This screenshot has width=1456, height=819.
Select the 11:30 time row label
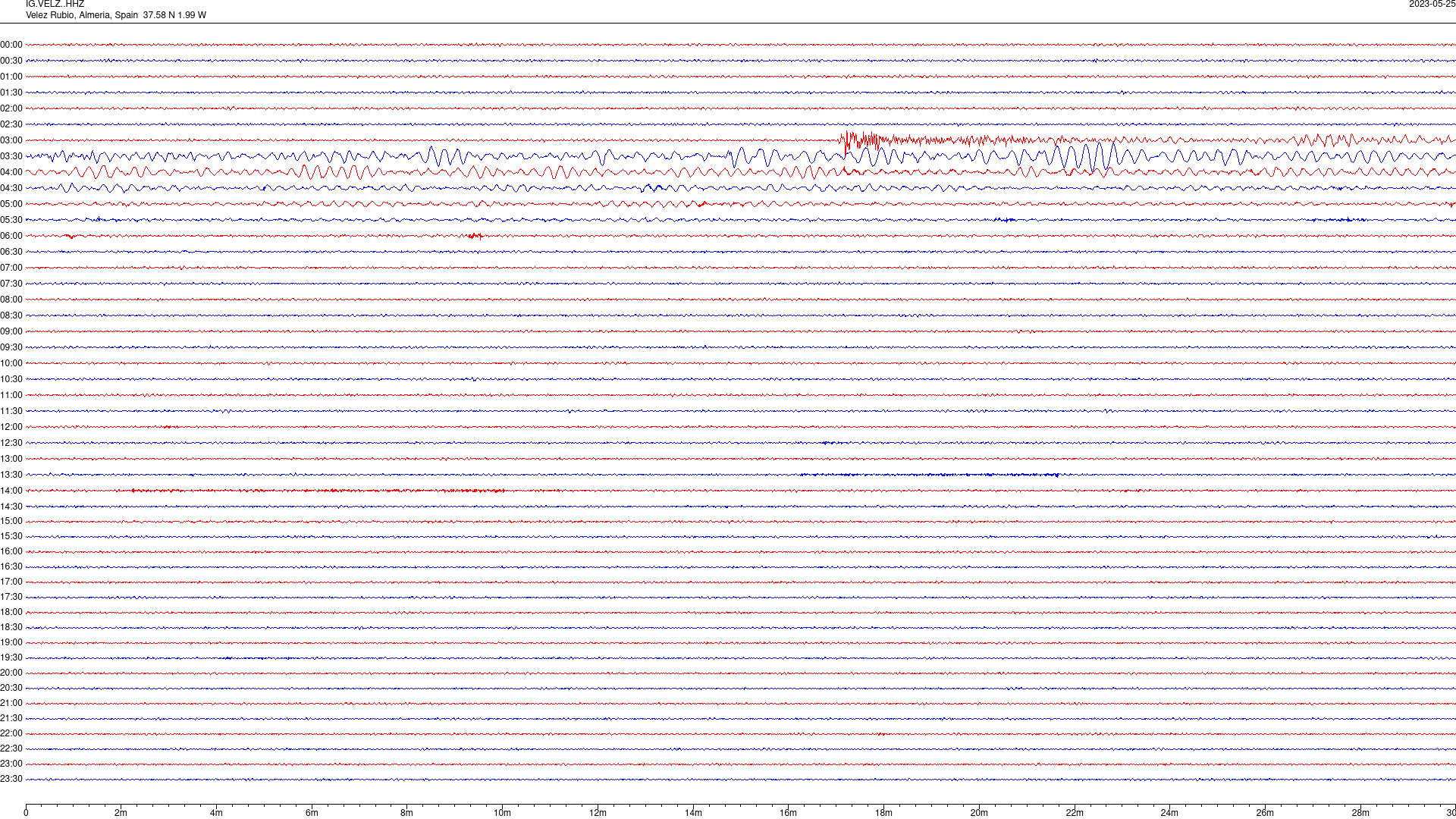point(11,411)
